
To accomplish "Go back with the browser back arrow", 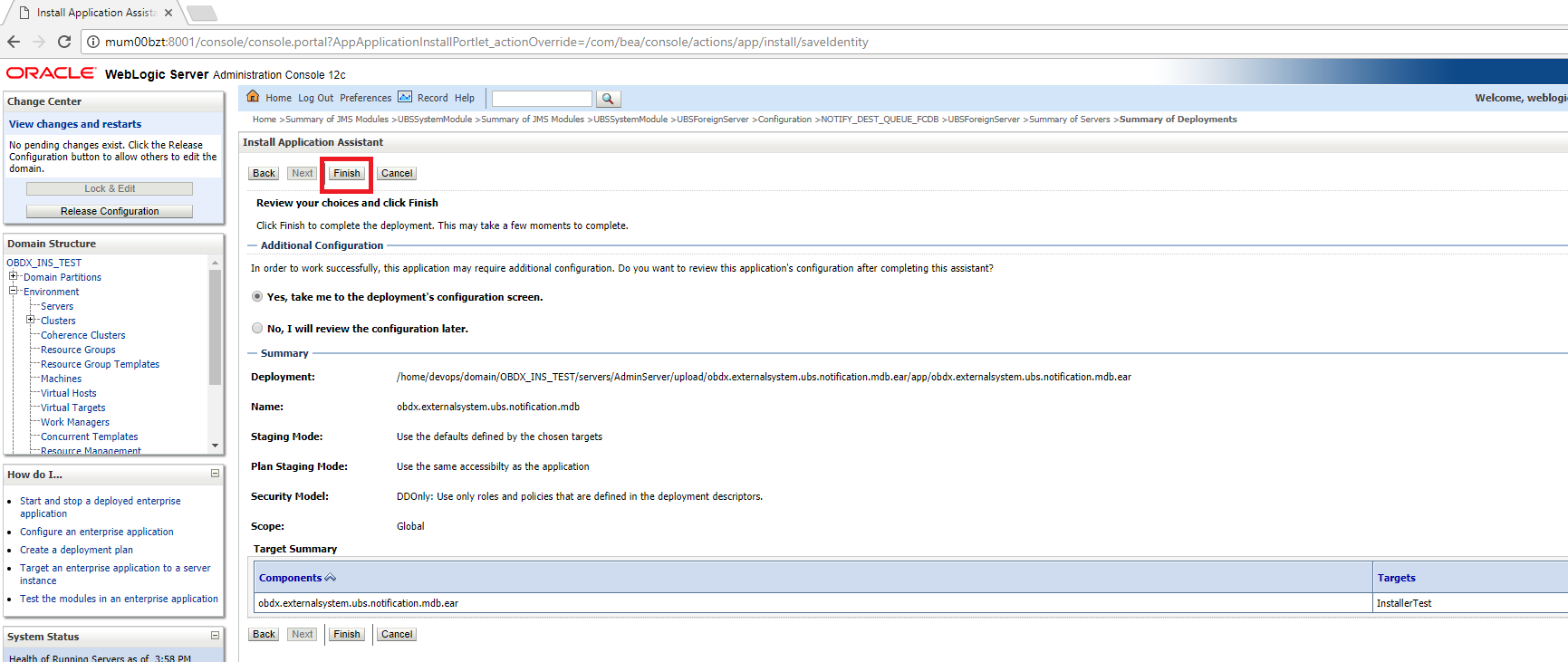I will [14, 42].
